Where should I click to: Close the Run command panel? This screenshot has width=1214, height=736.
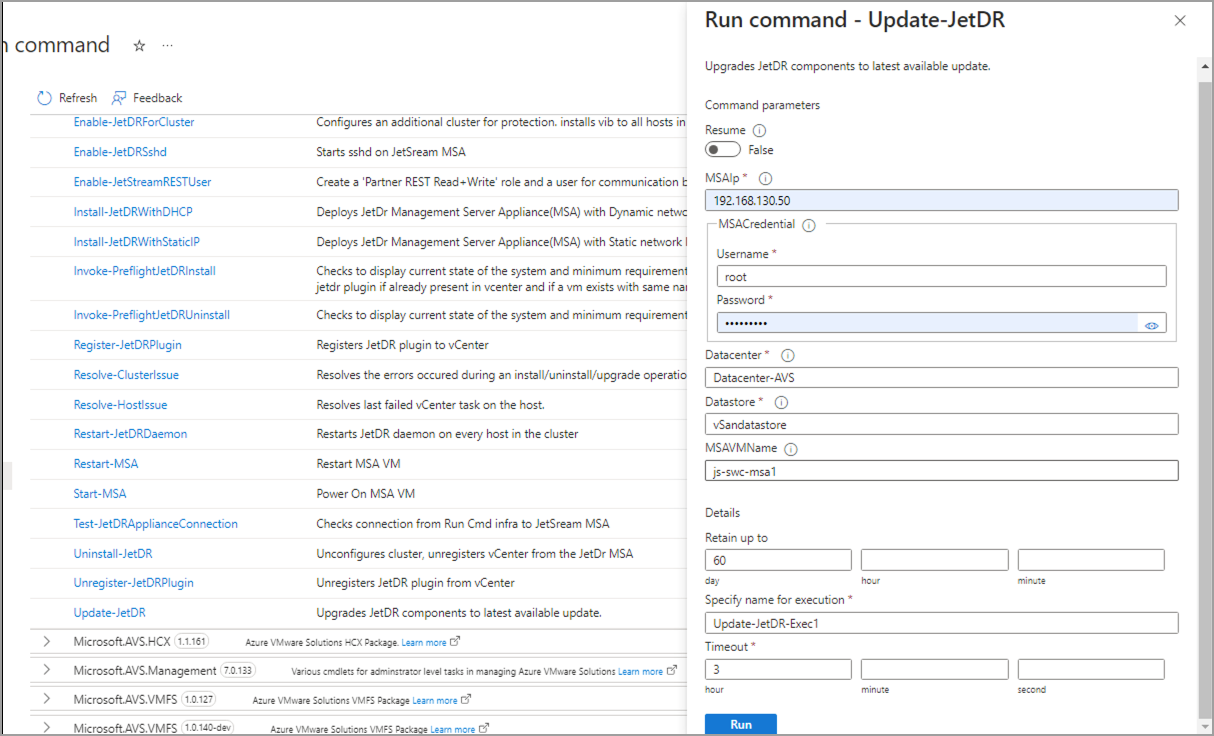(1180, 20)
